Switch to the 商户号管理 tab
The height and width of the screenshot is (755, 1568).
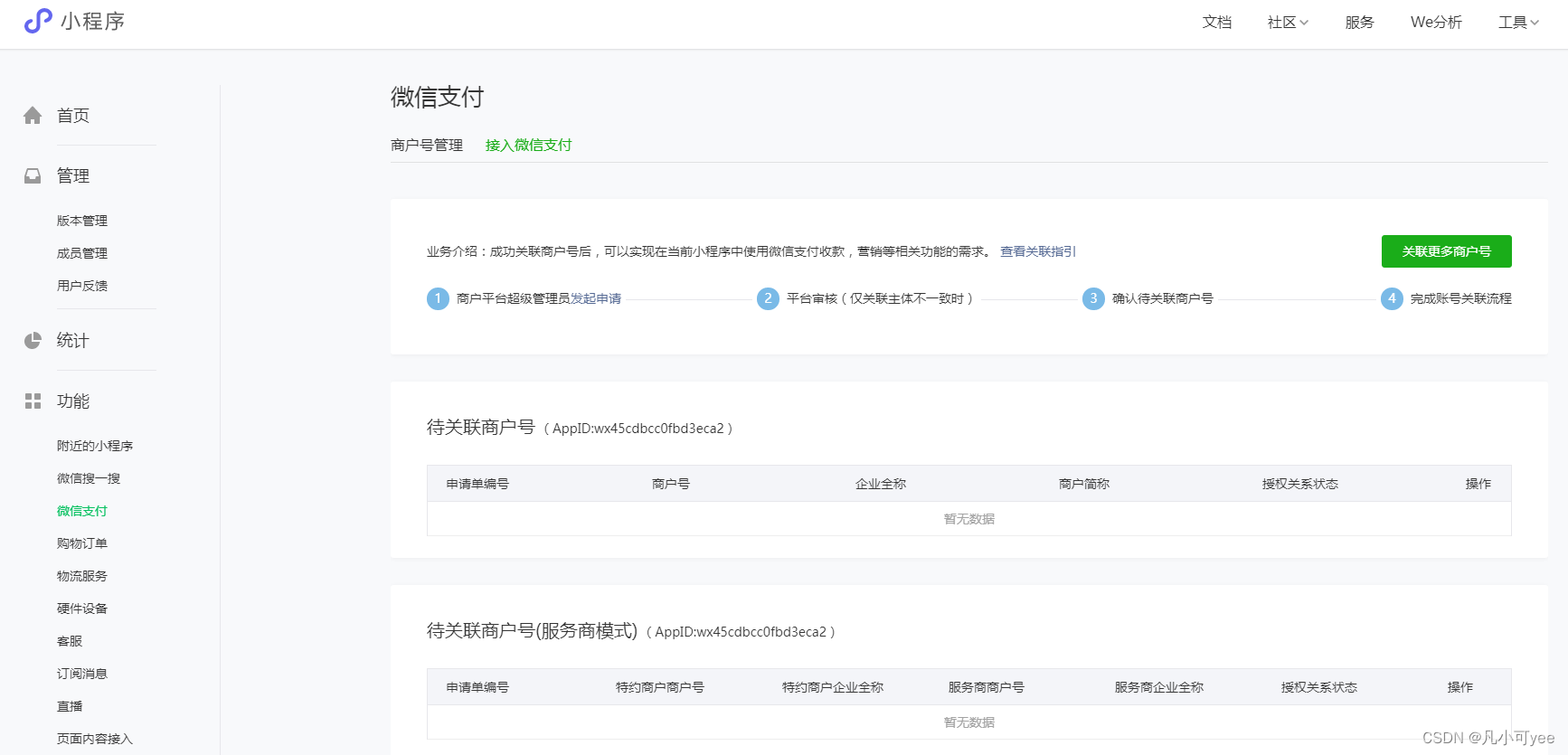click(427, 145)
